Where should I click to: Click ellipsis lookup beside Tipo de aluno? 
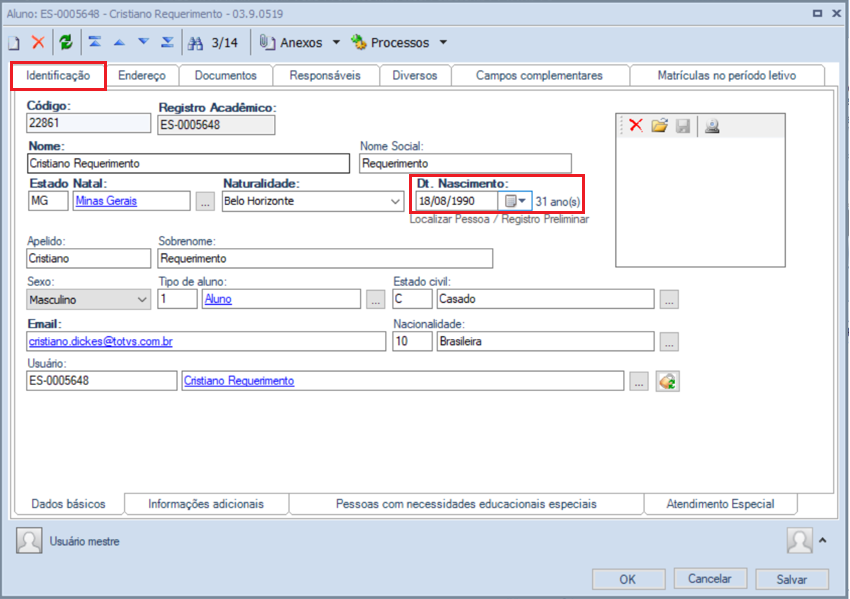375,299
